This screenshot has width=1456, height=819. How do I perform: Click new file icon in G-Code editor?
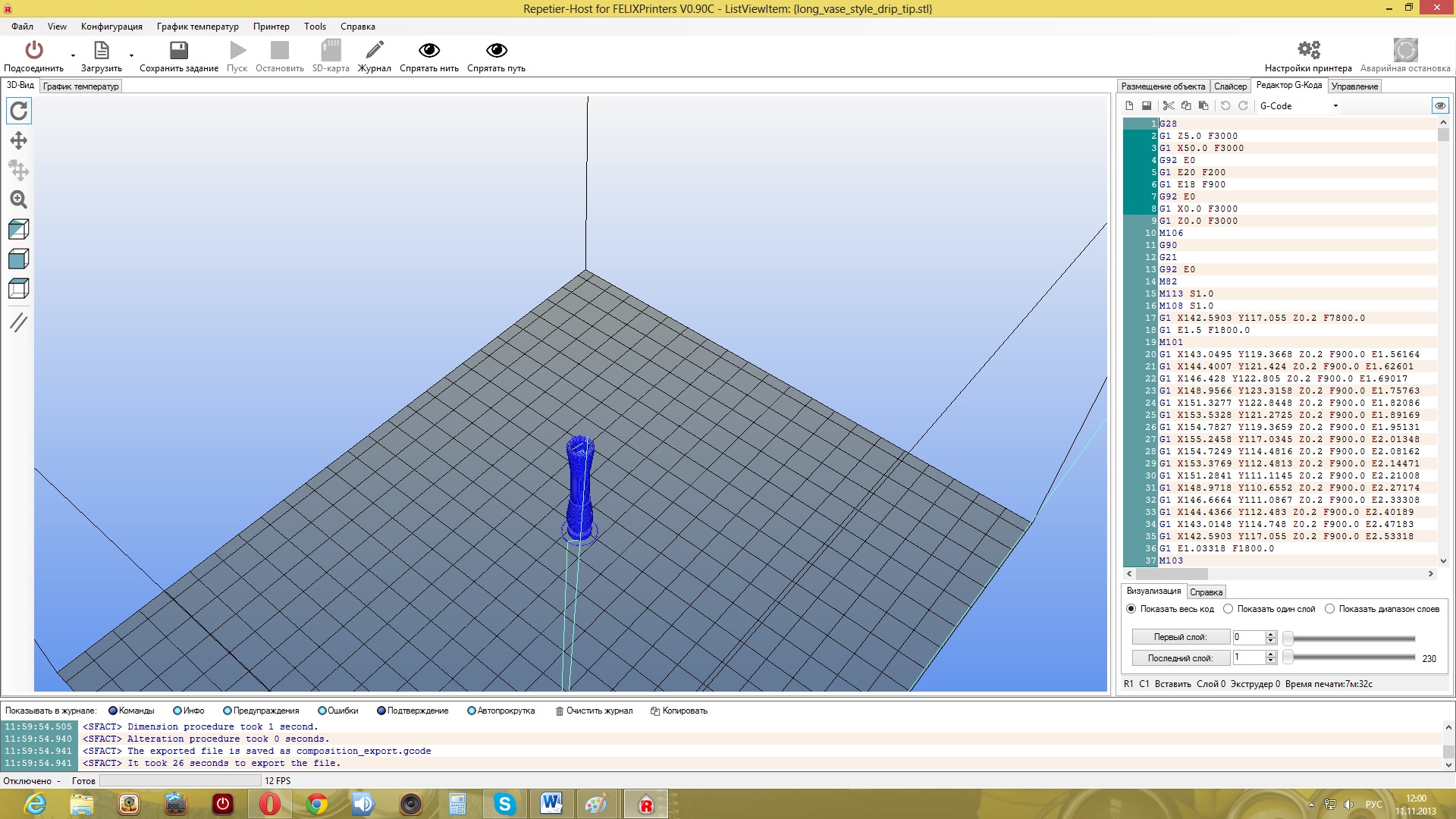pyautogui.click(x=1129, y=106)
